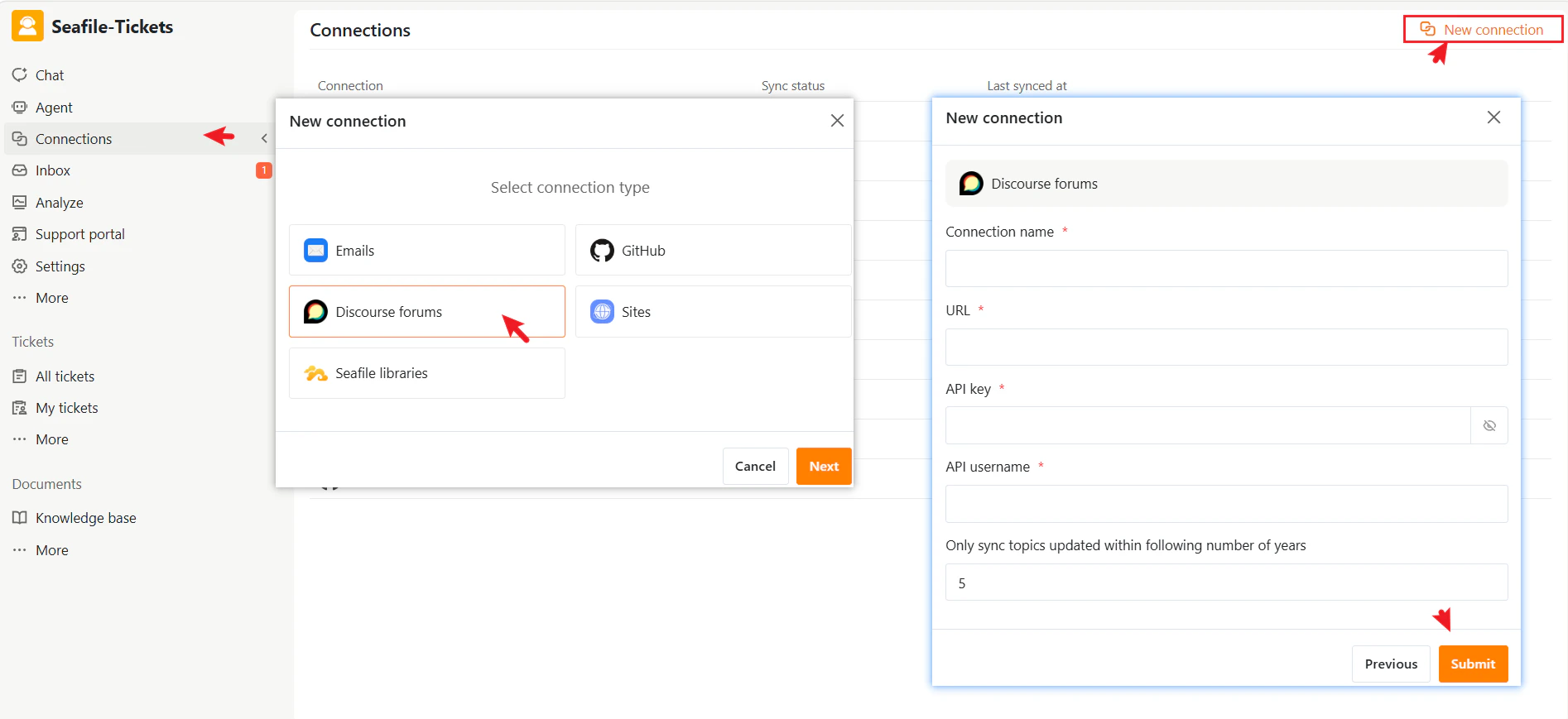Close the Select connection type dialog
Screen dimensions: 1568x719
point(837,121)
